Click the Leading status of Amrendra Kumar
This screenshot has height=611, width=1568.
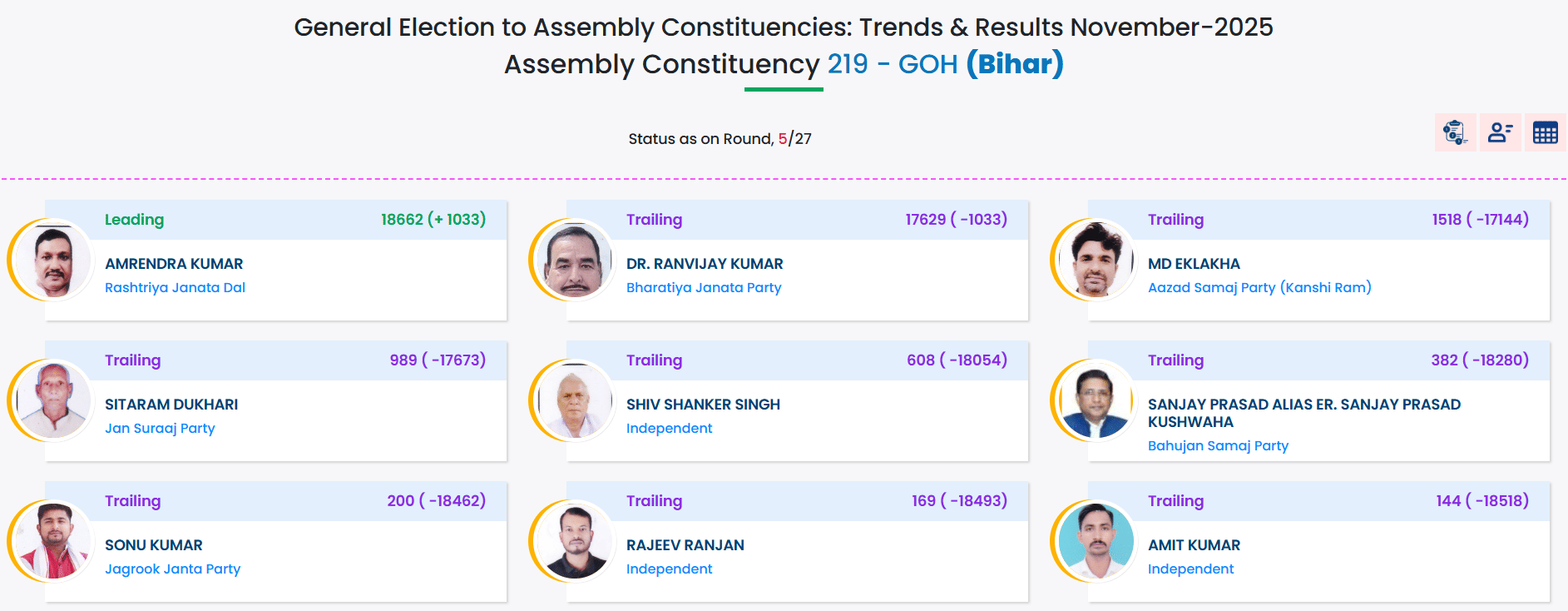[134, 220]
